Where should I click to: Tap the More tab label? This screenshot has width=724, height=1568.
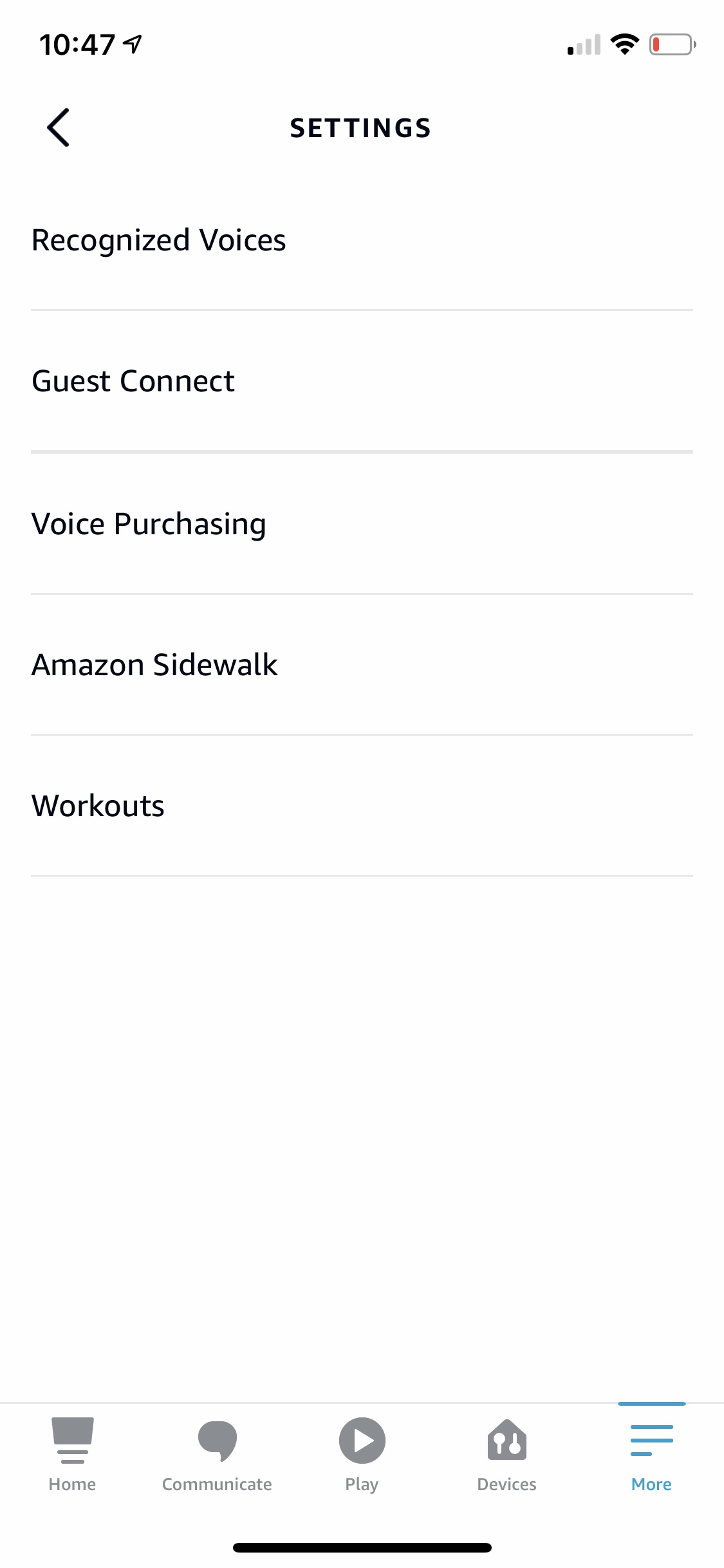(x=651, y=1484)
